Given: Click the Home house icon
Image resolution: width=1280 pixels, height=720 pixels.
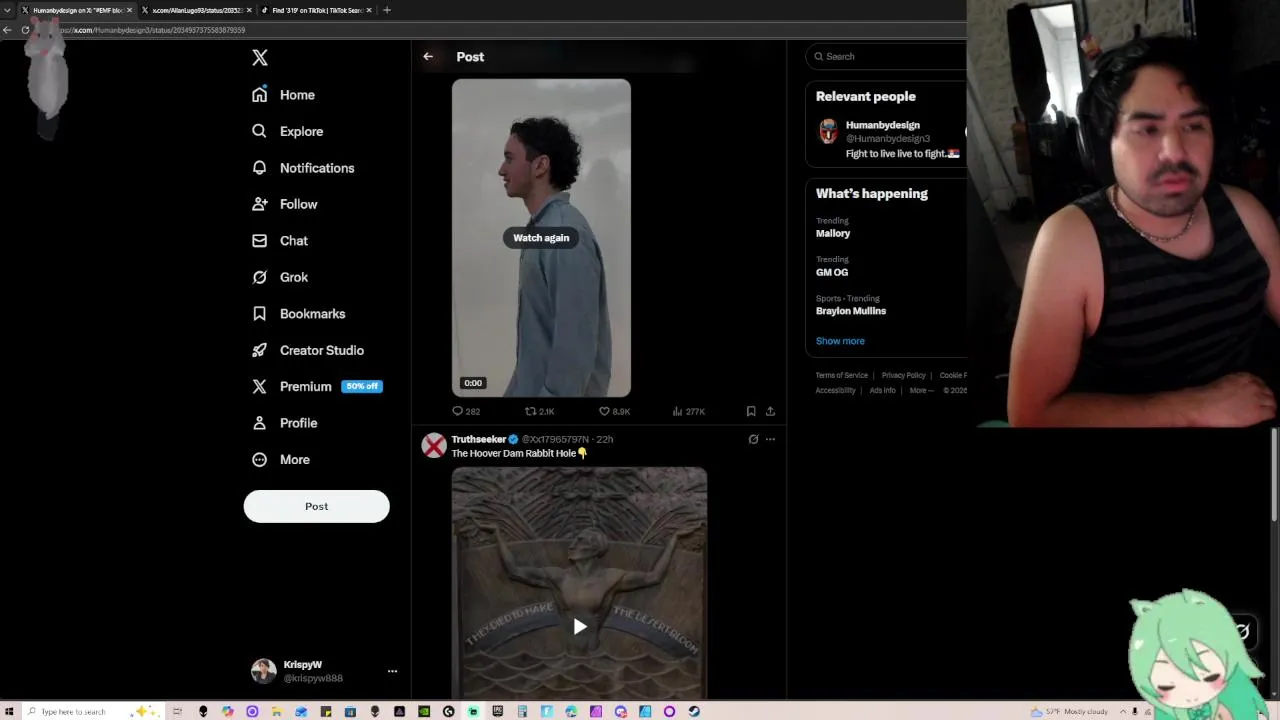Looking at the screenshot, I should tap(260, 94).
